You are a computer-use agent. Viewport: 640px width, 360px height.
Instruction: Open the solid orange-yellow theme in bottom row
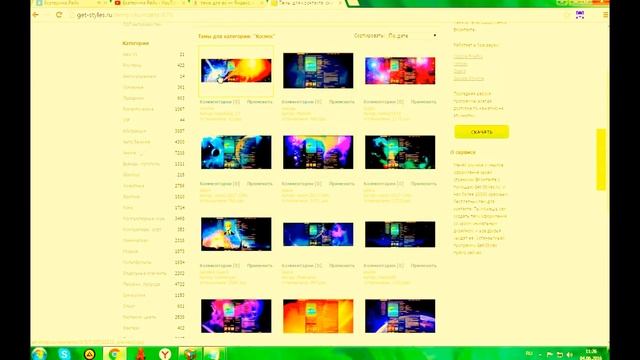pos(318,316)
